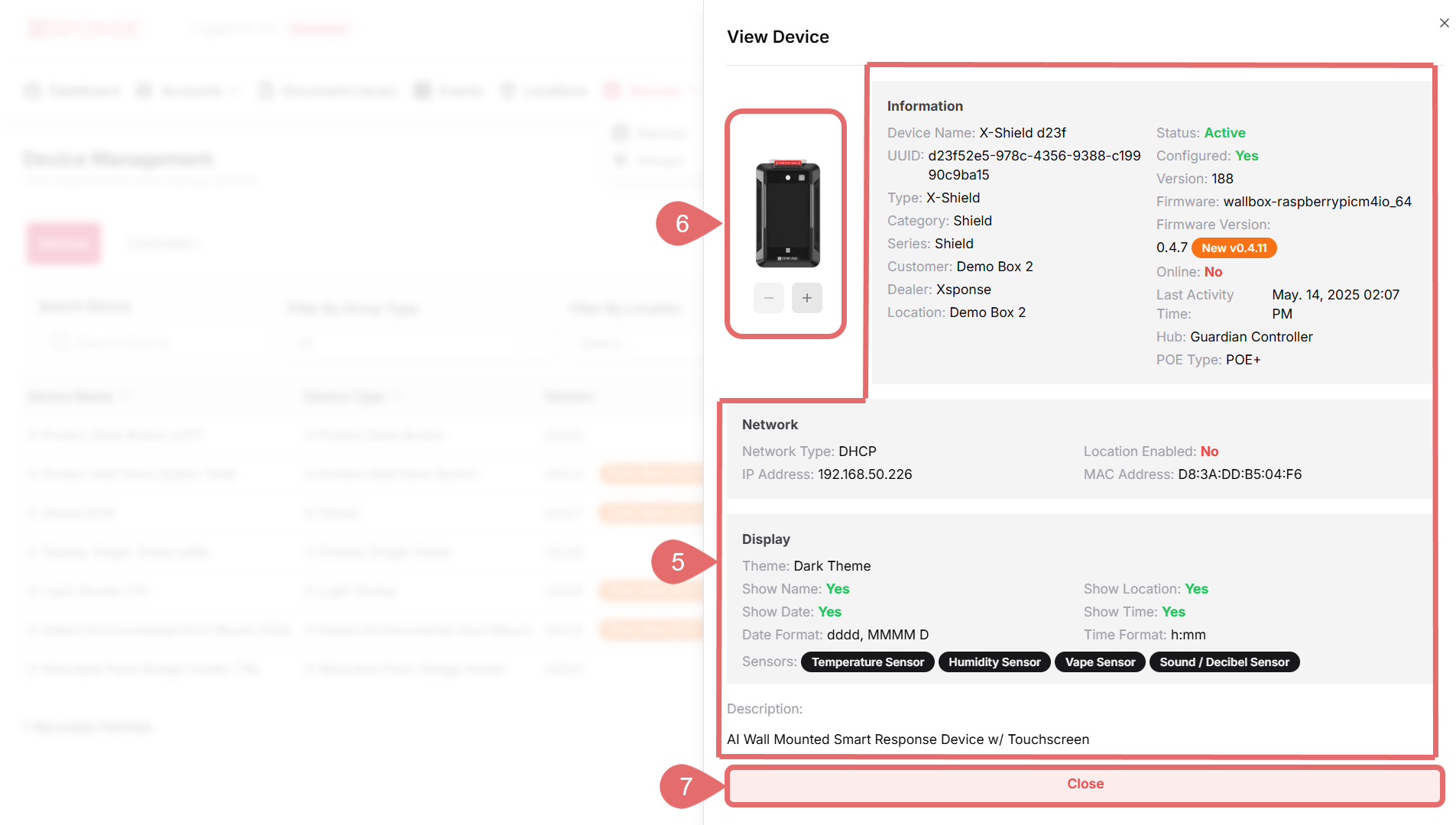Select the Sound / Decibel Sensor tag
The width and height of the screenshot is (1456, 825).
(1224, 662)
